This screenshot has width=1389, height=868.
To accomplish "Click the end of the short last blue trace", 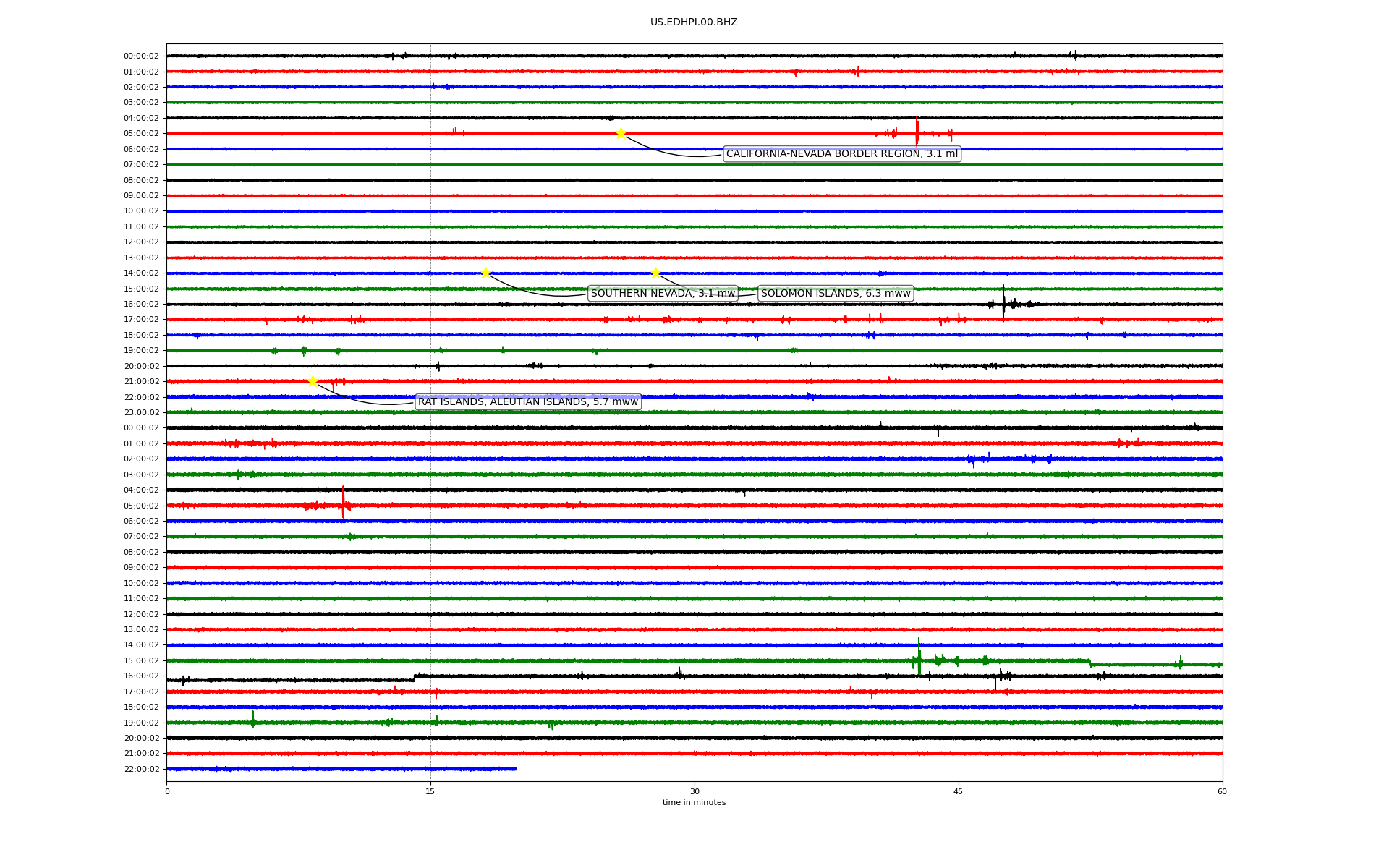I will [516, 768].
